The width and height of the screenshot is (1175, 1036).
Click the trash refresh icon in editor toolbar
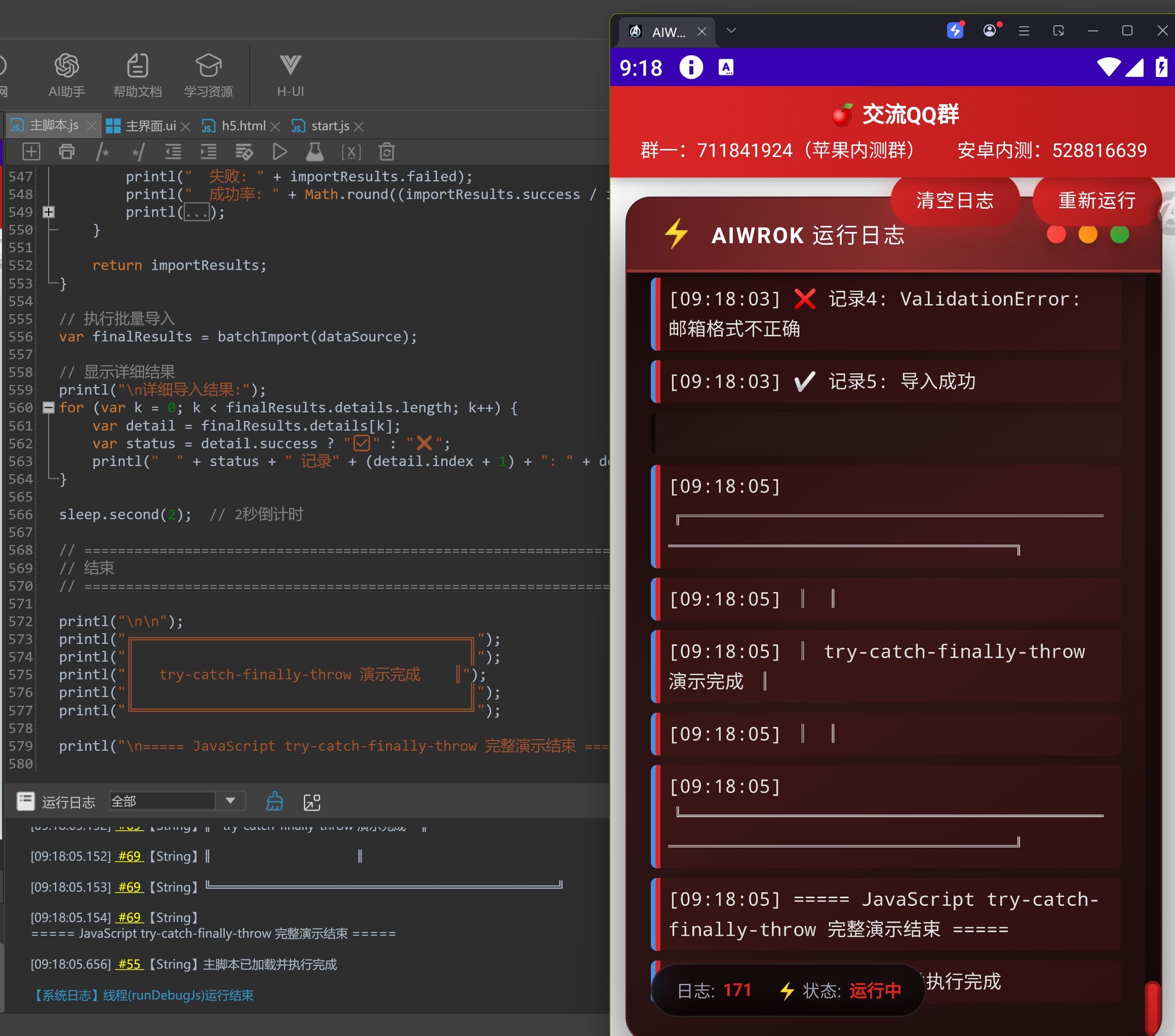click(387, 152)
